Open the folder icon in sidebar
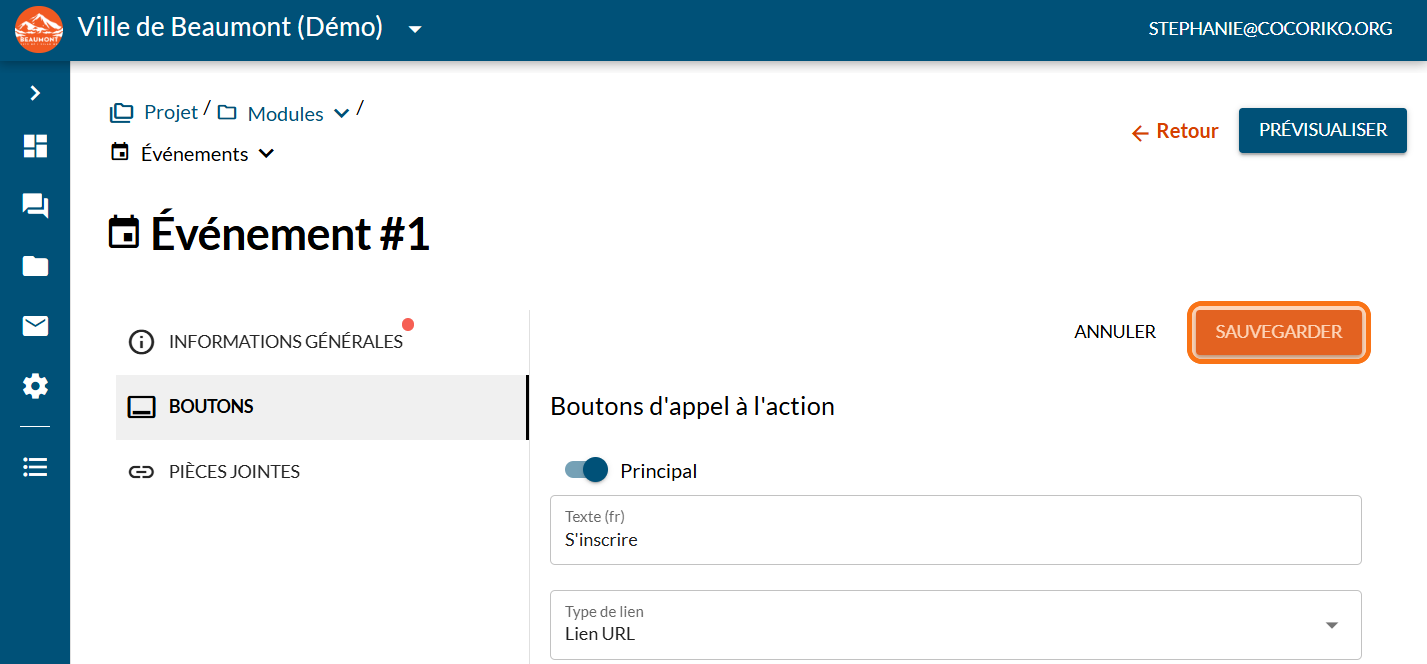 [35, 266]
